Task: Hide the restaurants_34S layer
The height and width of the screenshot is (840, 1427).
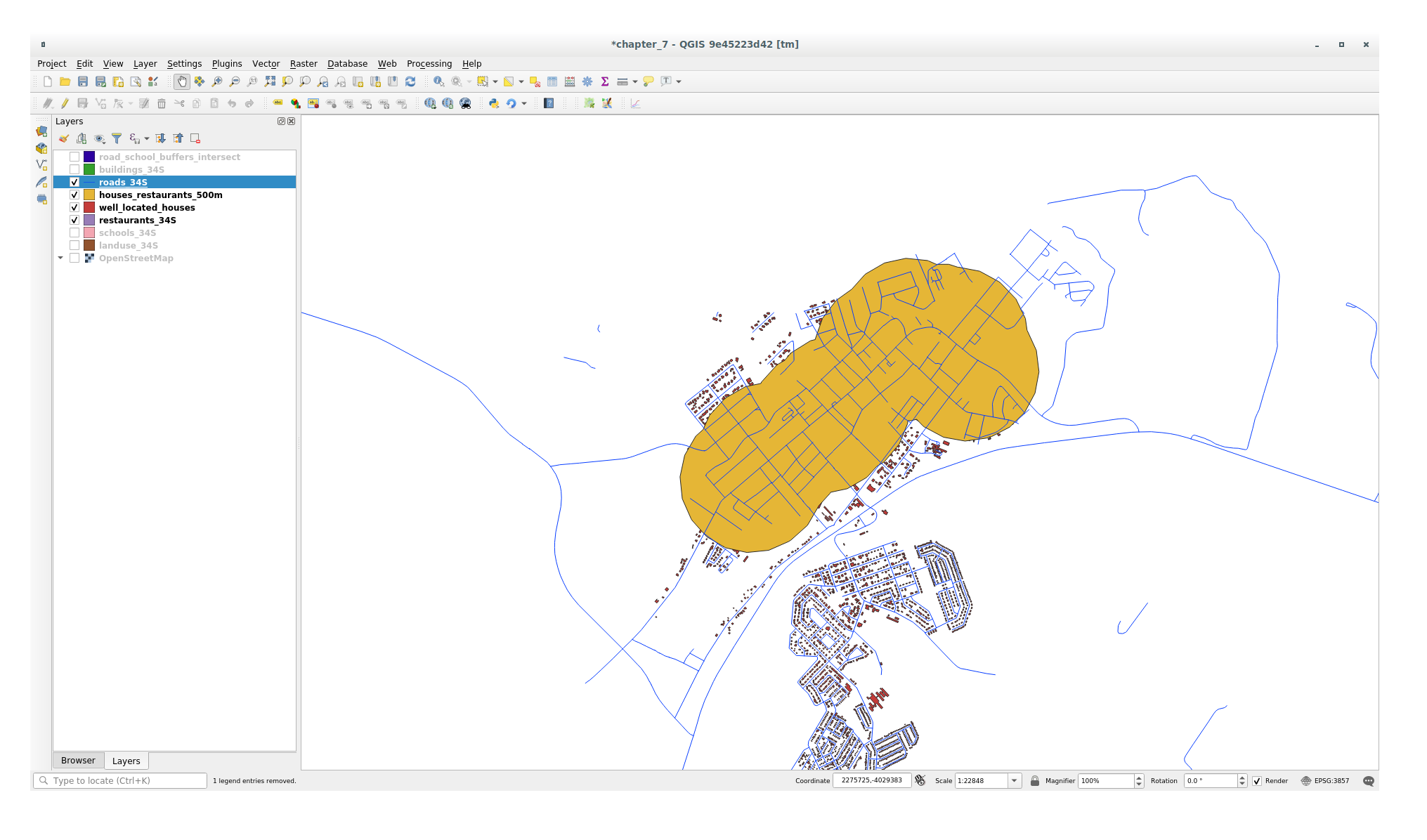Action: click(x=74, y=220)
